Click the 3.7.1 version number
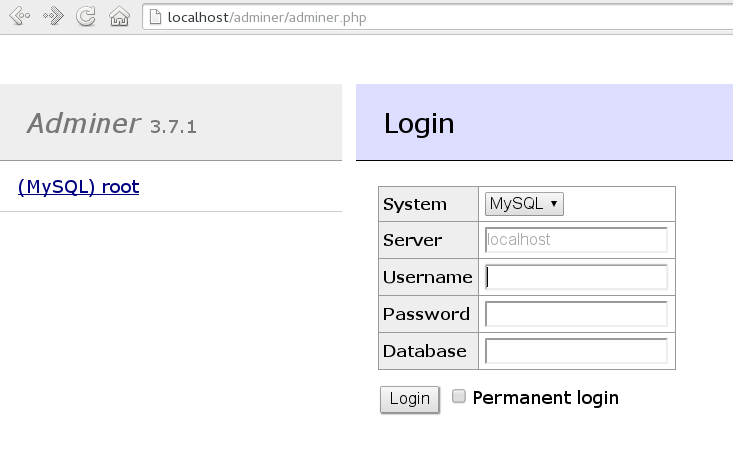Image resolution: width=733 pixels, height=456 pixels. (x=173, y=127)
